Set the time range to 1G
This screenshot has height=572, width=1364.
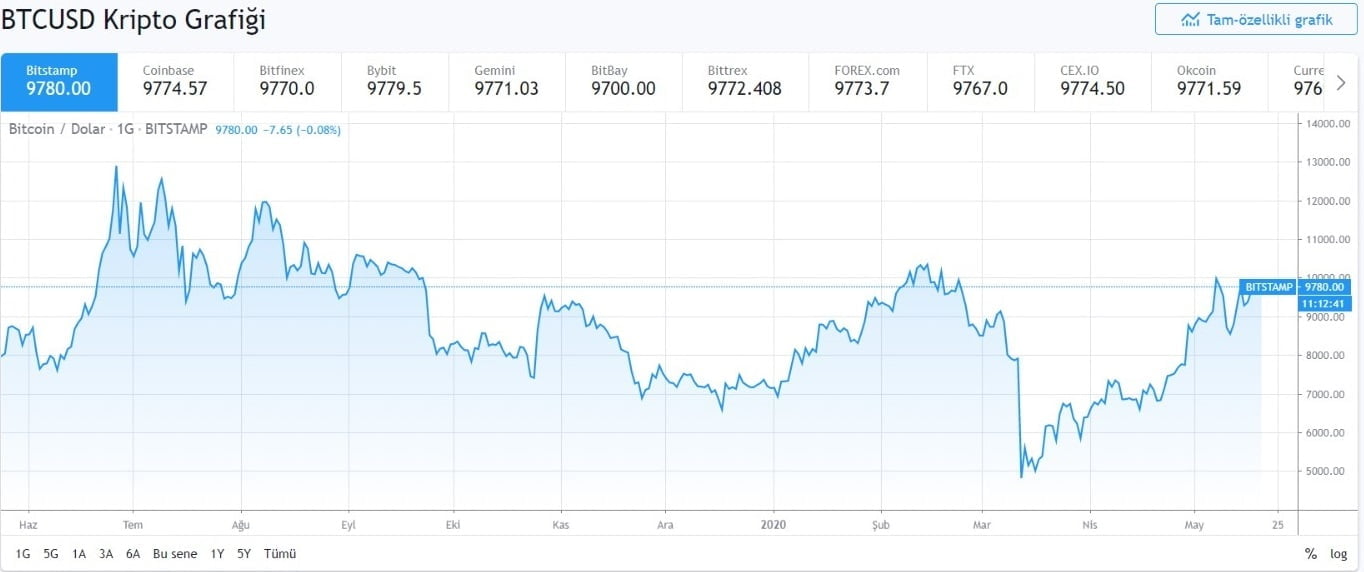pyautogui.click(x=23, y=553)
